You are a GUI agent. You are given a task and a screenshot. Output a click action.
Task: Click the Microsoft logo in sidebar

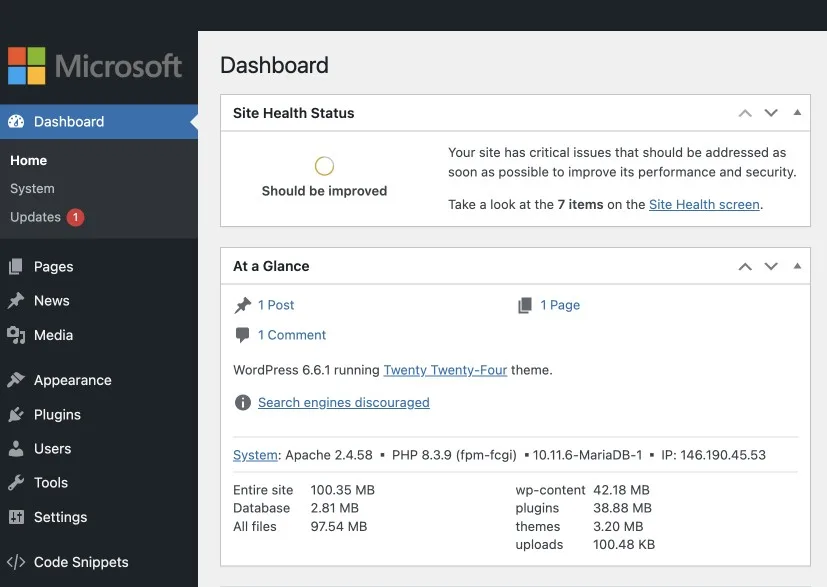pos(95,66)
